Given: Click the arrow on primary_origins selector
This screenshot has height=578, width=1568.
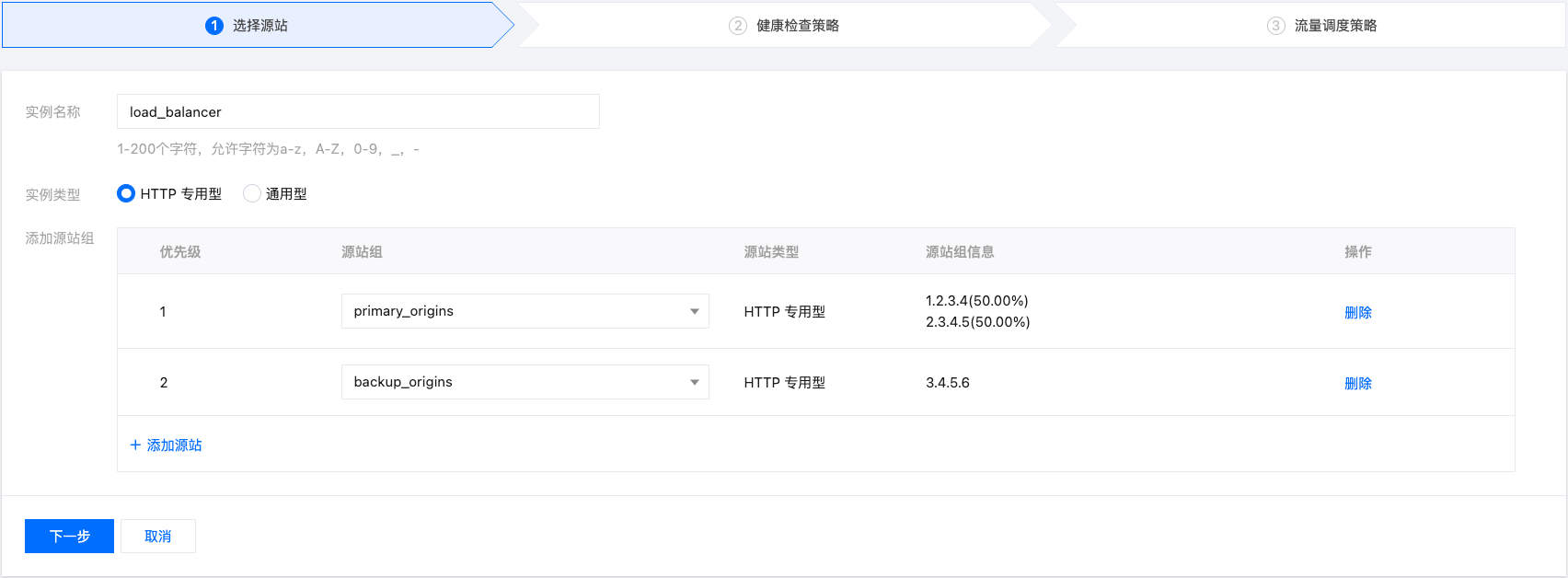Looking at the screenshot, I should coord(695,311).
